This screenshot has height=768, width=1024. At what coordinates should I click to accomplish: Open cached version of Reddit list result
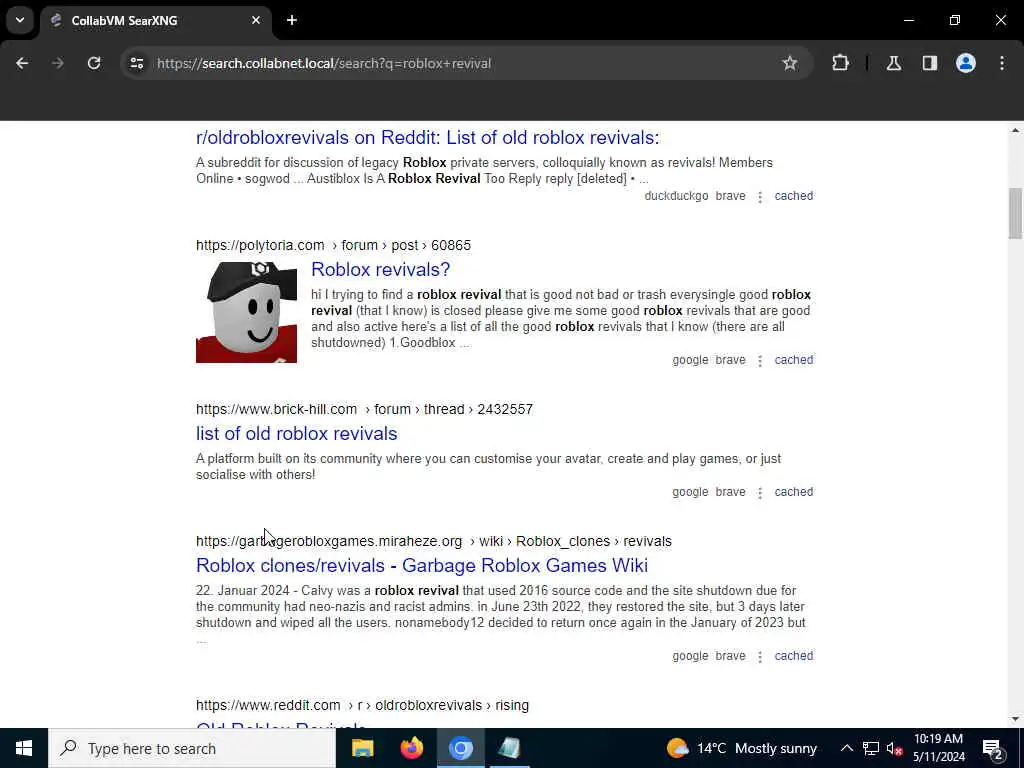[x=793, y=196]
